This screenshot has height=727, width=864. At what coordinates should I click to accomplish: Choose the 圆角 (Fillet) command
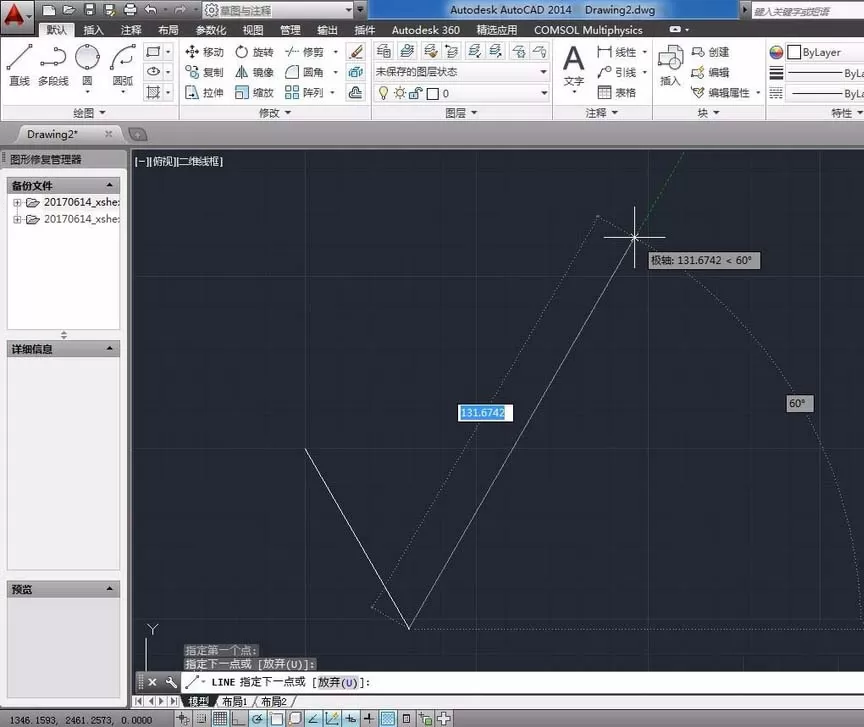[304, 72]
